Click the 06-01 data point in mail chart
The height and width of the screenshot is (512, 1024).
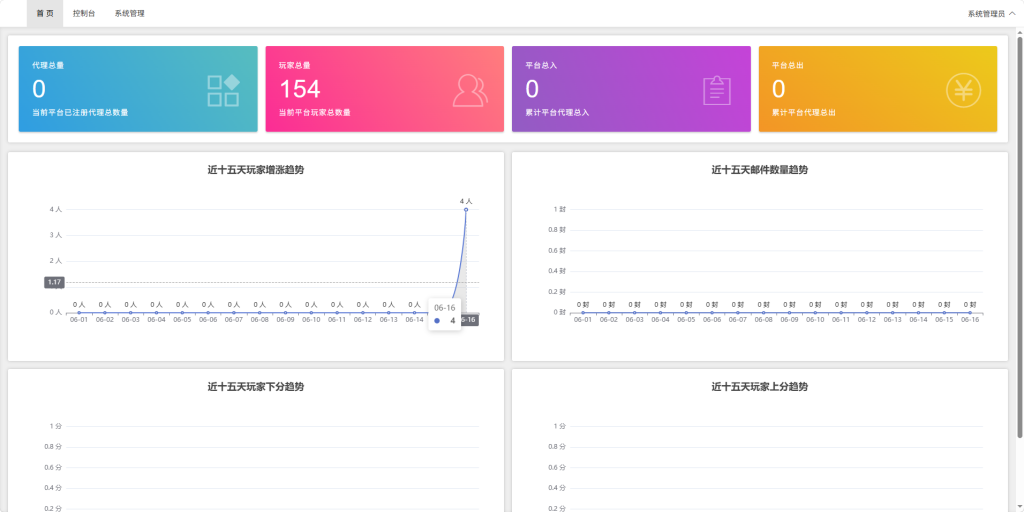[x=583, y=313]
